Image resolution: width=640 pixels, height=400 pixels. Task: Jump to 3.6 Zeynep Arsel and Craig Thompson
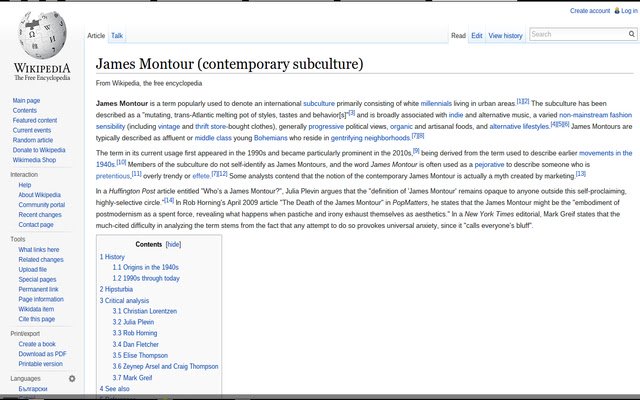point(165,367)
